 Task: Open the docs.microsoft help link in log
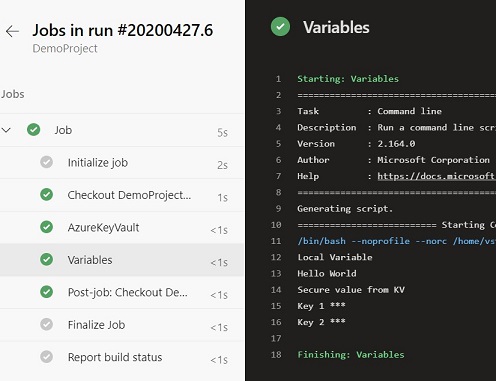(x=436, y=176)
